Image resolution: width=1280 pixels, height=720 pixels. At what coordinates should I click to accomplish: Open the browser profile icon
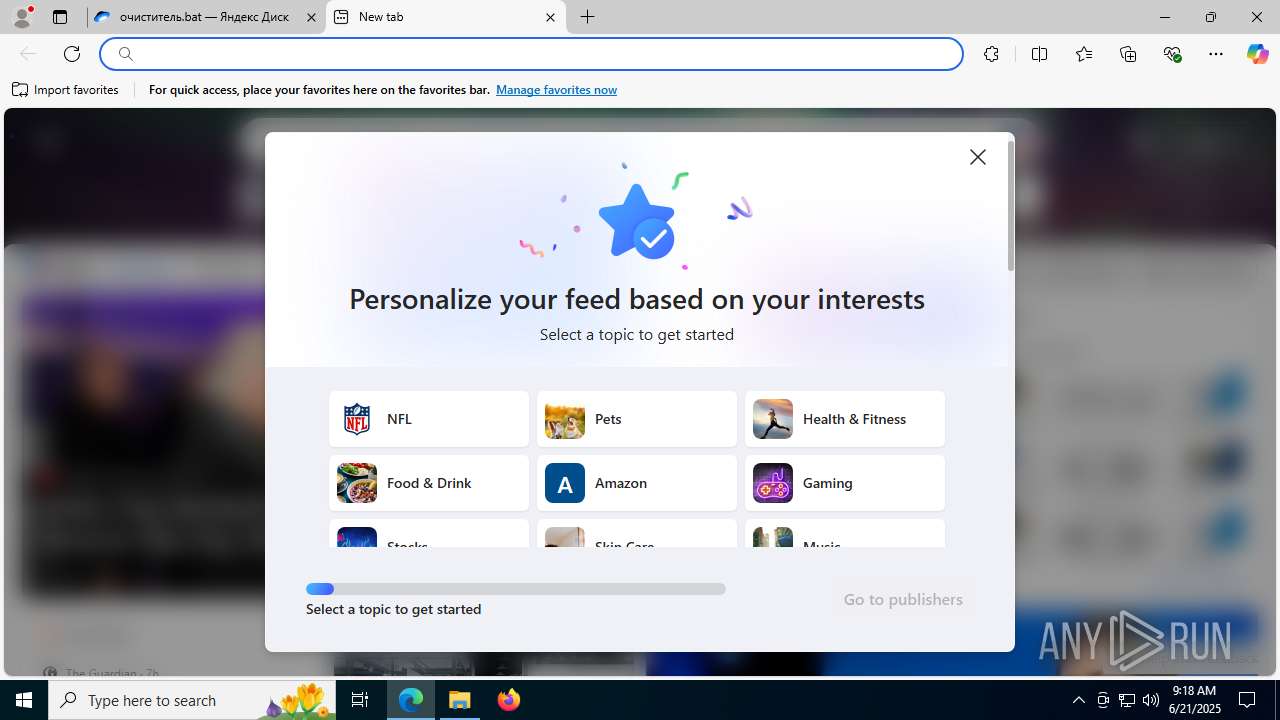(x=22, y=17)
